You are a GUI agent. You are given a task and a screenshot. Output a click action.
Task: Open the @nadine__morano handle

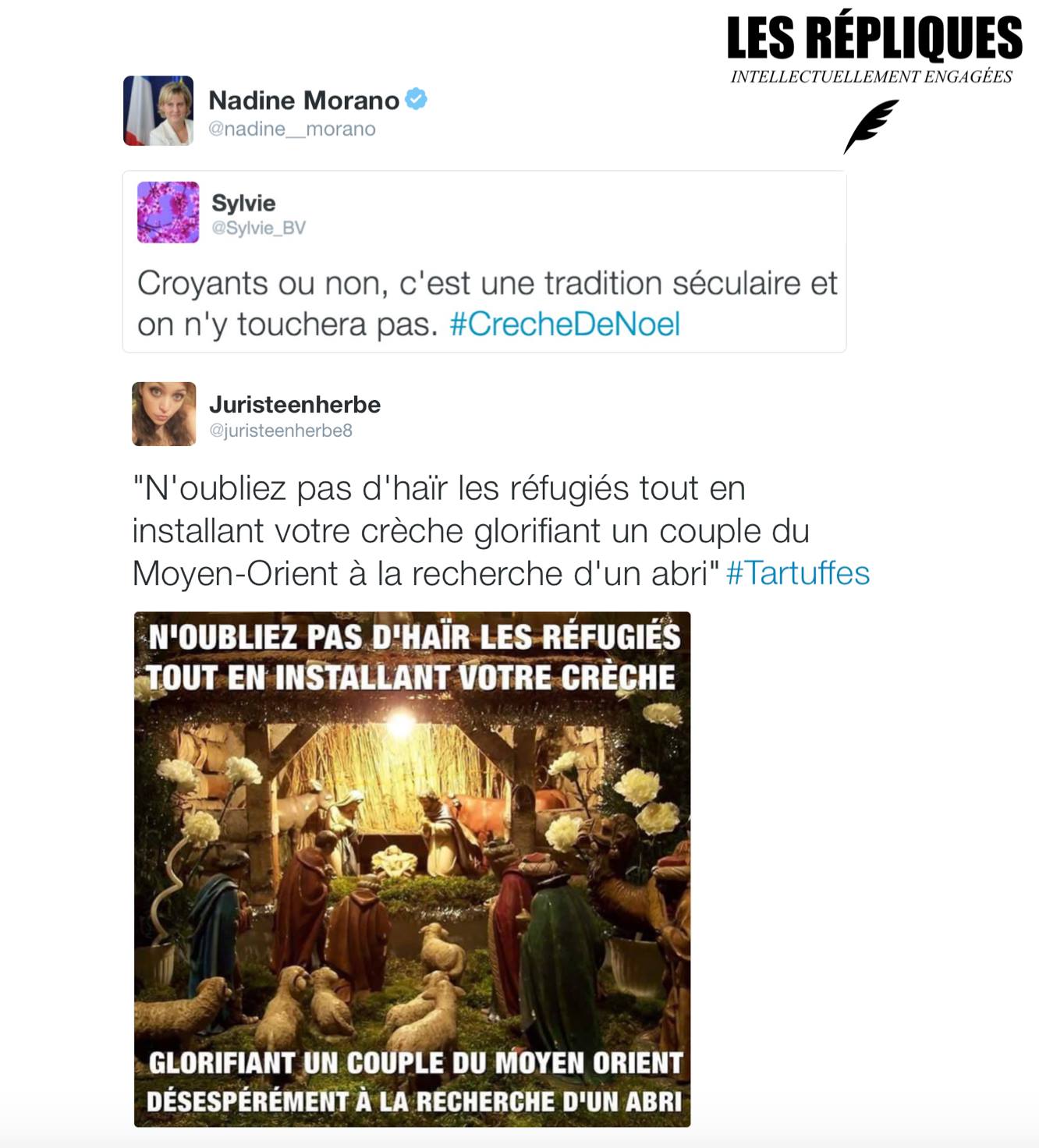(x=292, y=129)
